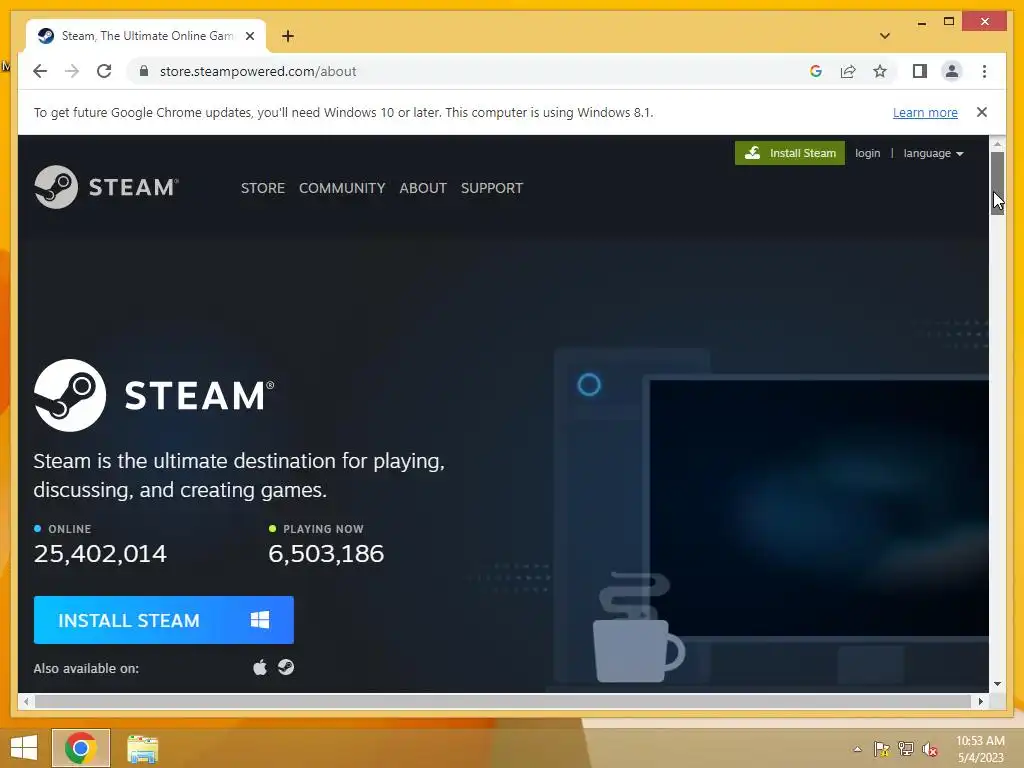The image size is (1024, 768).
Task: Open the ABOUT menu item
Action: (423, 188)
